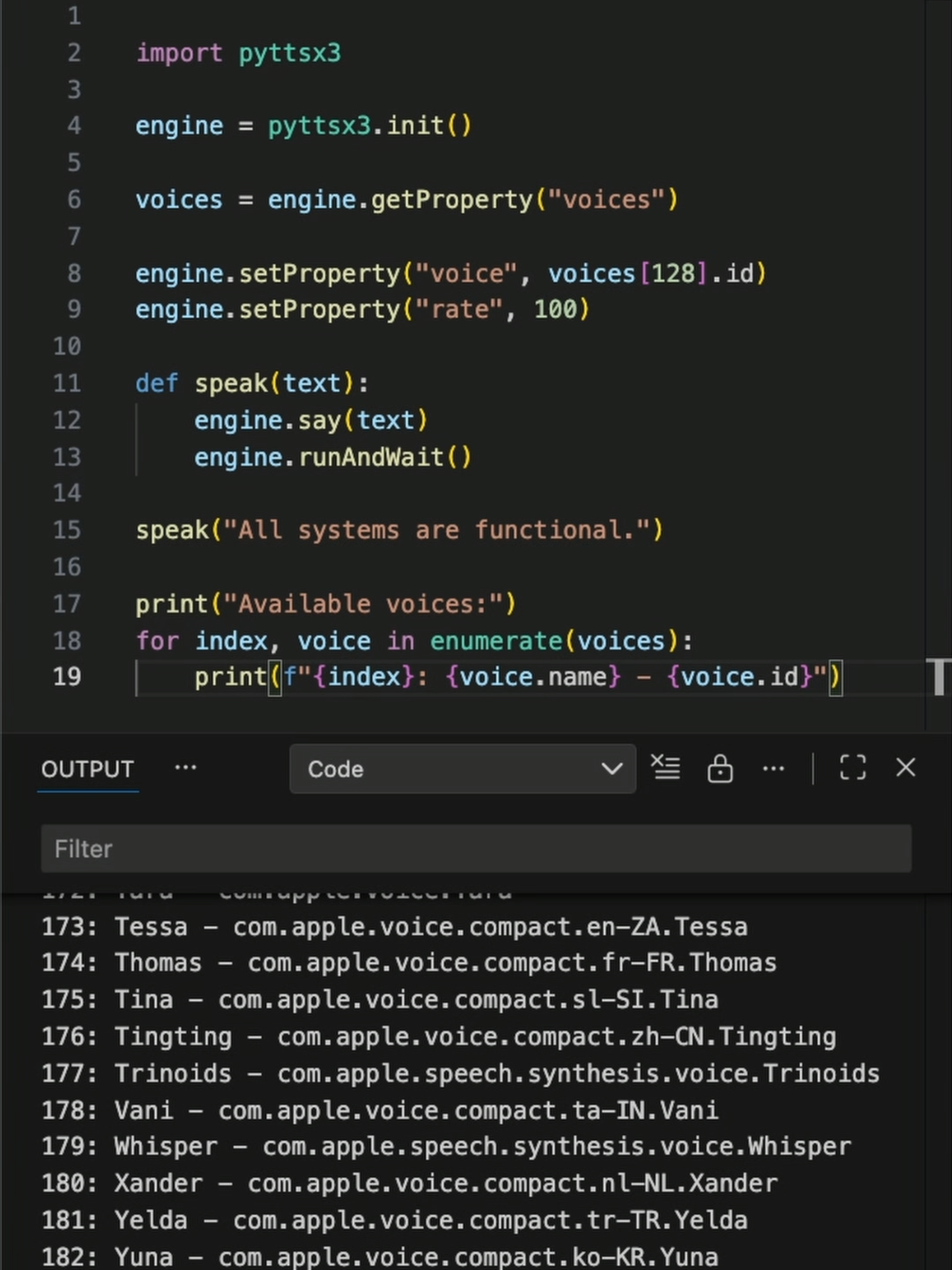Click 'engine.say(text)' statement
Image resolution: width=952 pixels, height=1270 pixels.
pyautogui.click(x=311, y=420)
